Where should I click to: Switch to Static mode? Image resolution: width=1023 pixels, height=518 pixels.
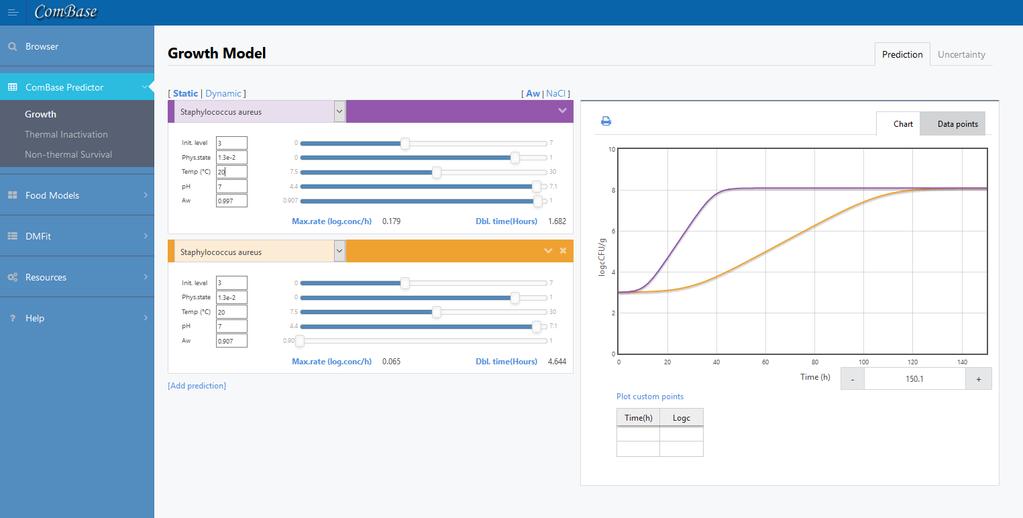point(185,93)
